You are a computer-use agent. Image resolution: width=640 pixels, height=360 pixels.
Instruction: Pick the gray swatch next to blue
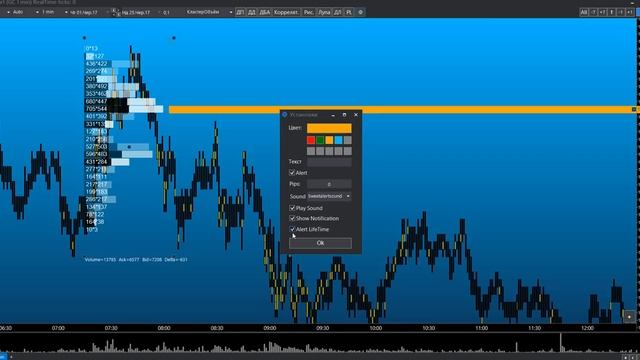coord(348,140)
